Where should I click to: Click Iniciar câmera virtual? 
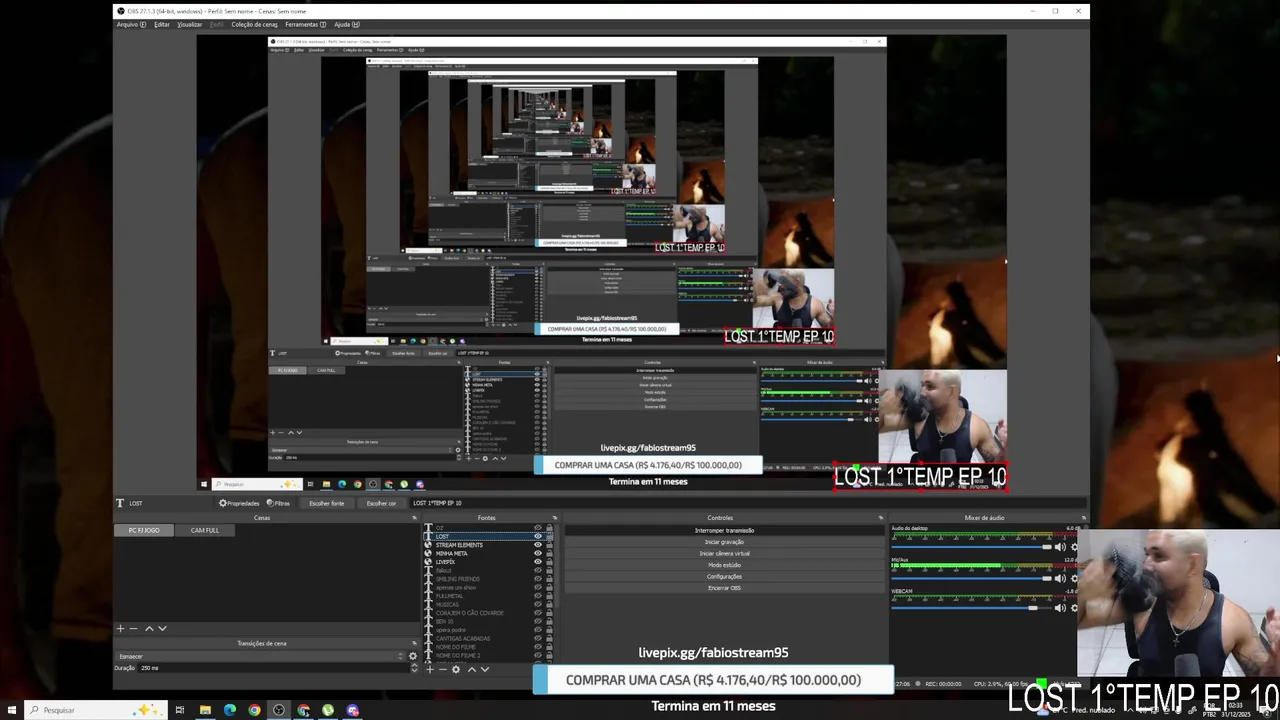pos(725,553)
